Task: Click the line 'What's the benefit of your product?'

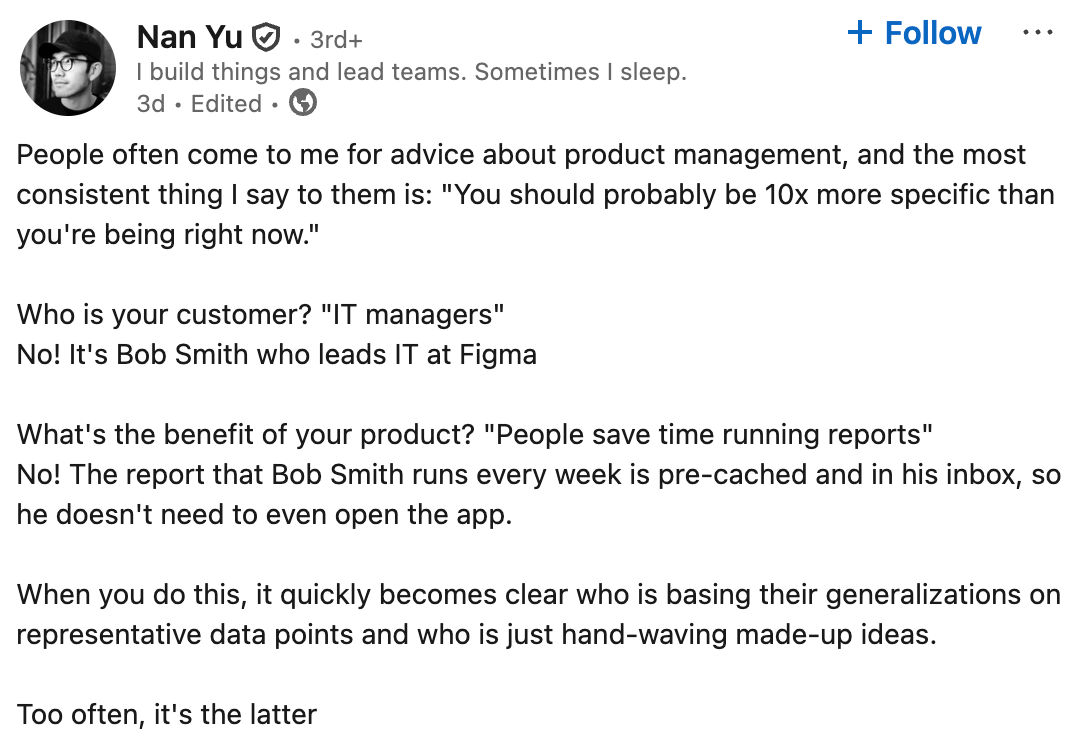Action: [x=474, y=435]
